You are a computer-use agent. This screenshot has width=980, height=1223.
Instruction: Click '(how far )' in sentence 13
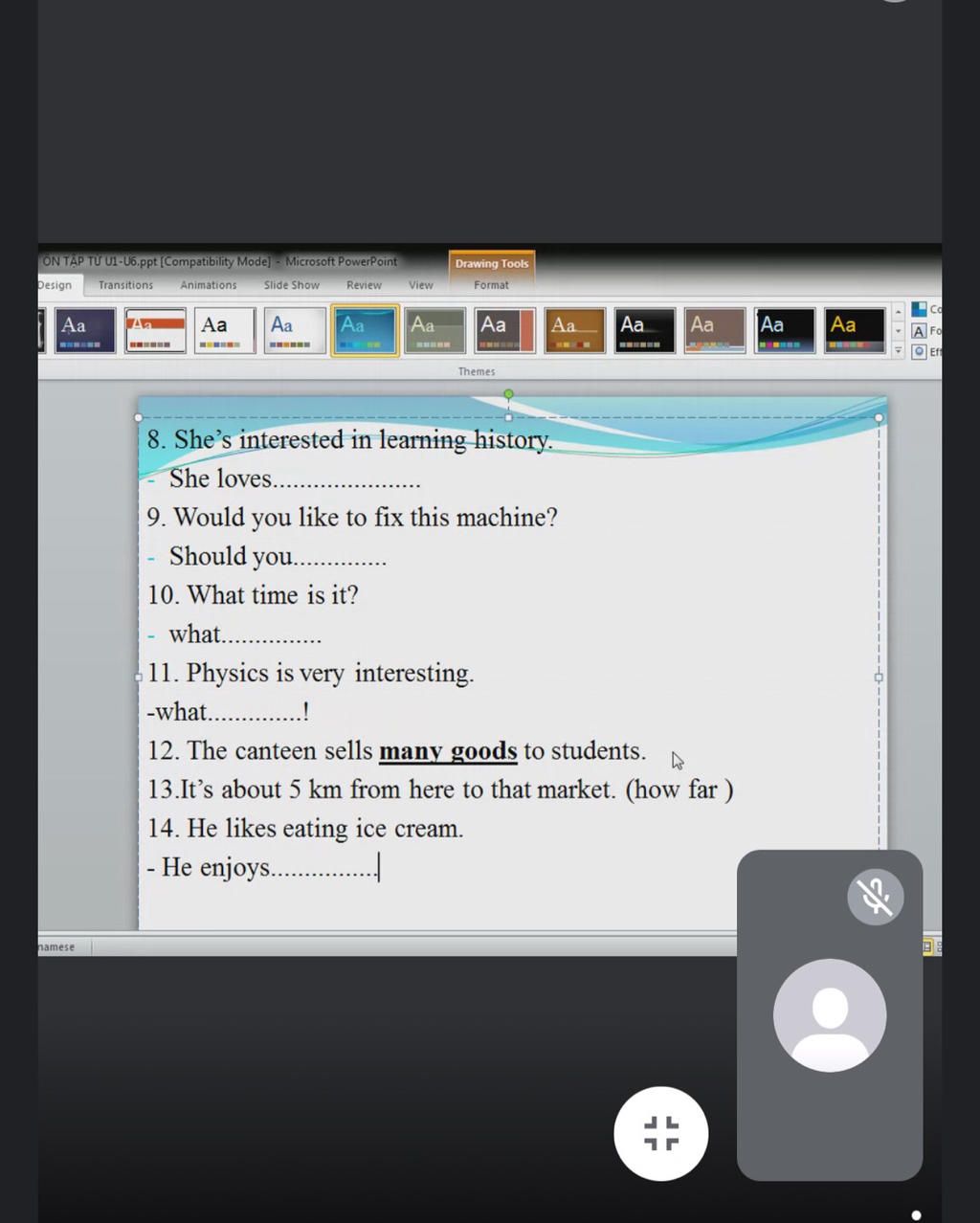point(679,789)
